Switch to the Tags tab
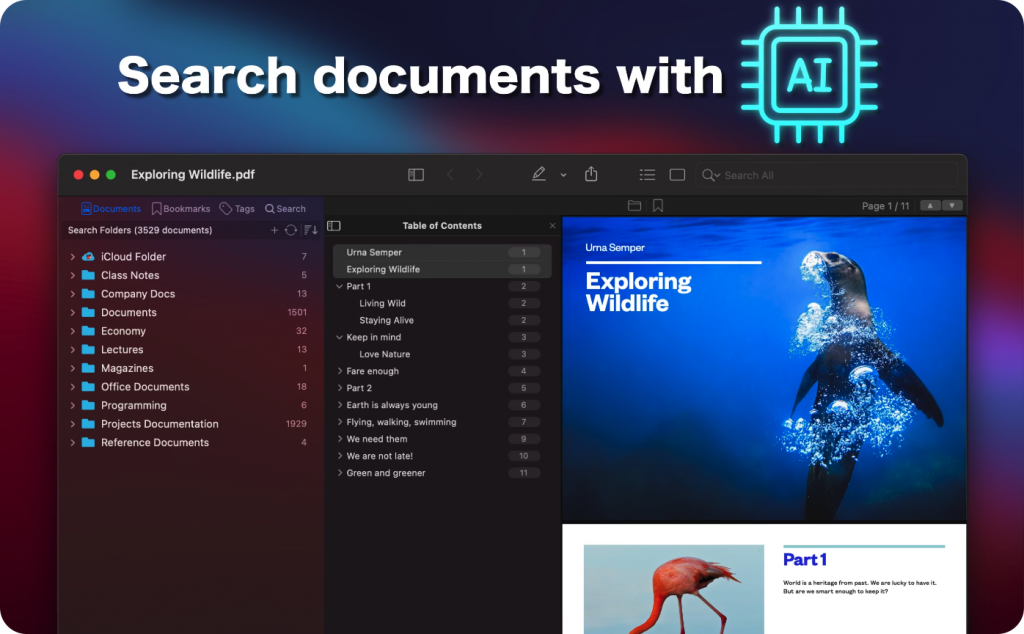Image resolution: width=1024 pixels, height=634 pixels. [237, 208]
